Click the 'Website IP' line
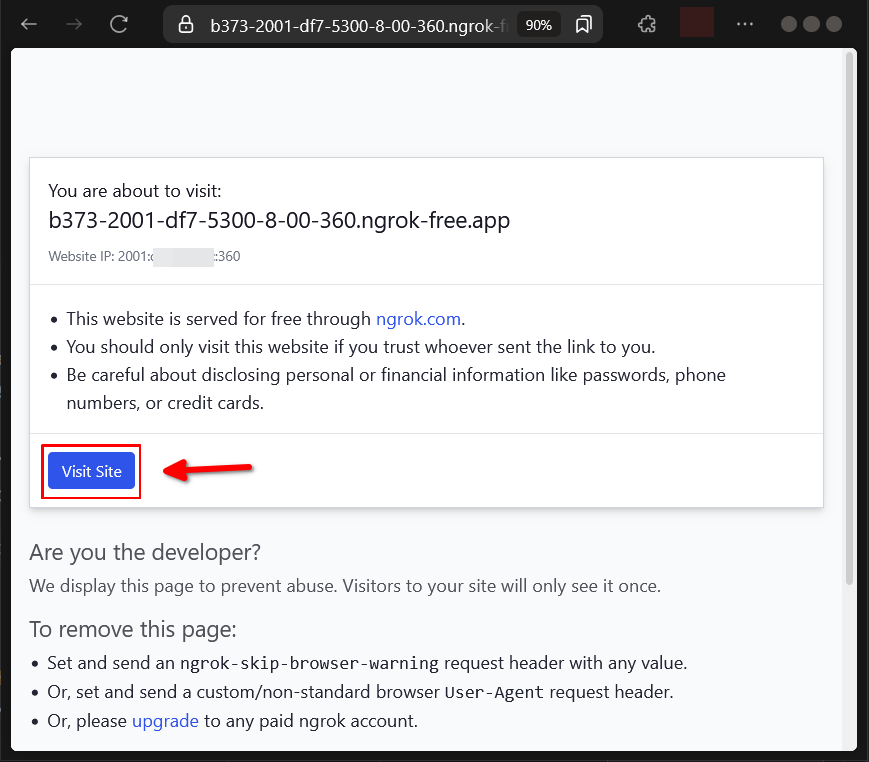The image size is (869, 762). click(x=144, y=257)
